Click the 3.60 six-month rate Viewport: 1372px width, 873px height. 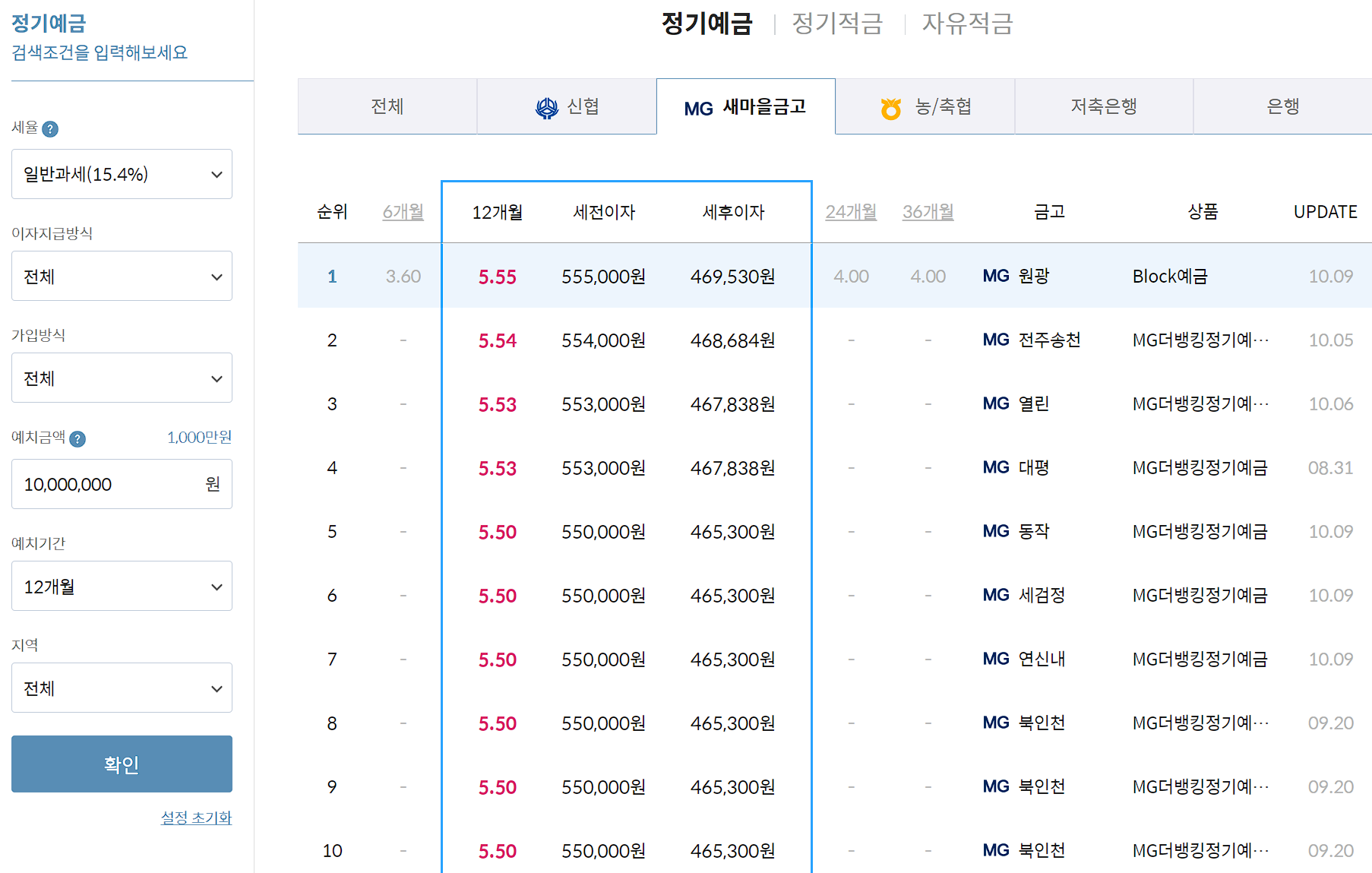(403, 277)
